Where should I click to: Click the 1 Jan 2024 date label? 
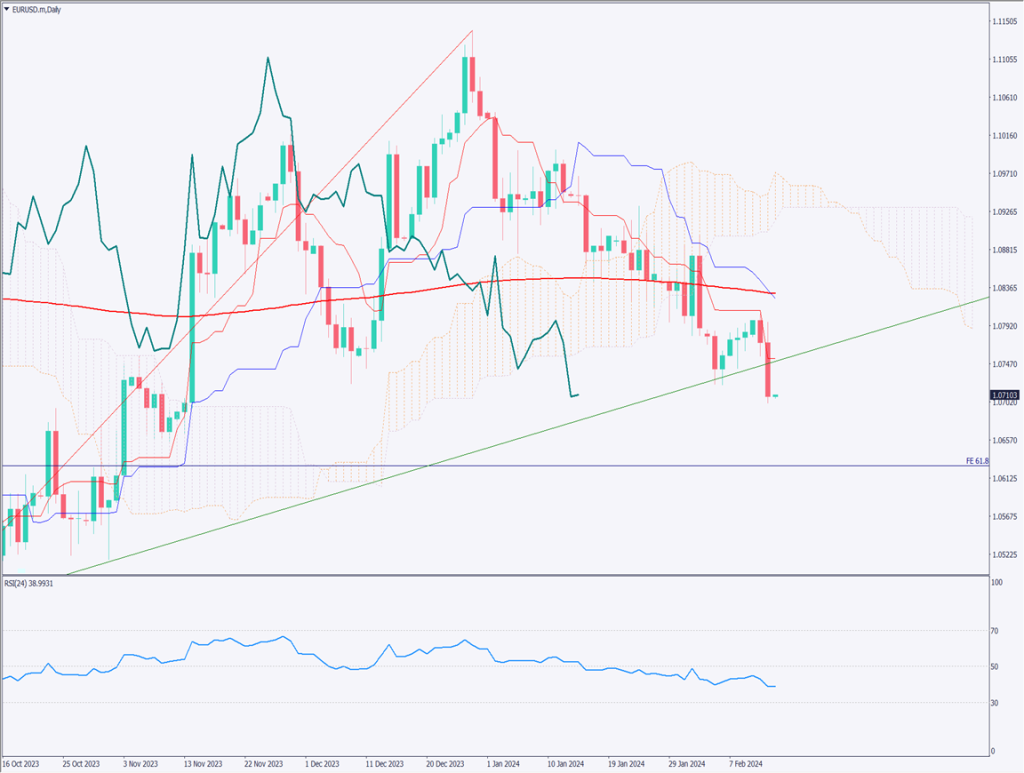click(x=502, y=763)
